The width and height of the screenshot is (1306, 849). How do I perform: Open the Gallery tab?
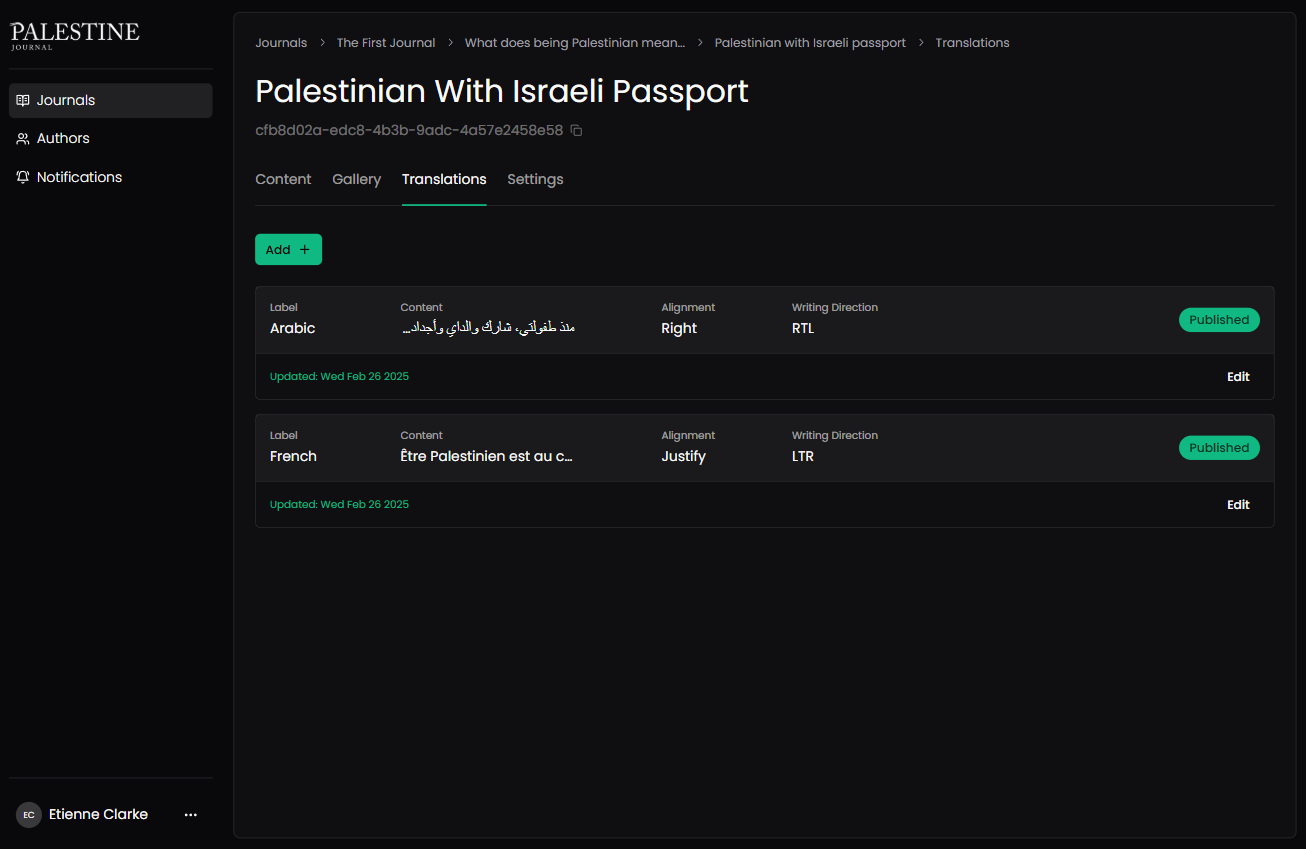pos(356,180)
